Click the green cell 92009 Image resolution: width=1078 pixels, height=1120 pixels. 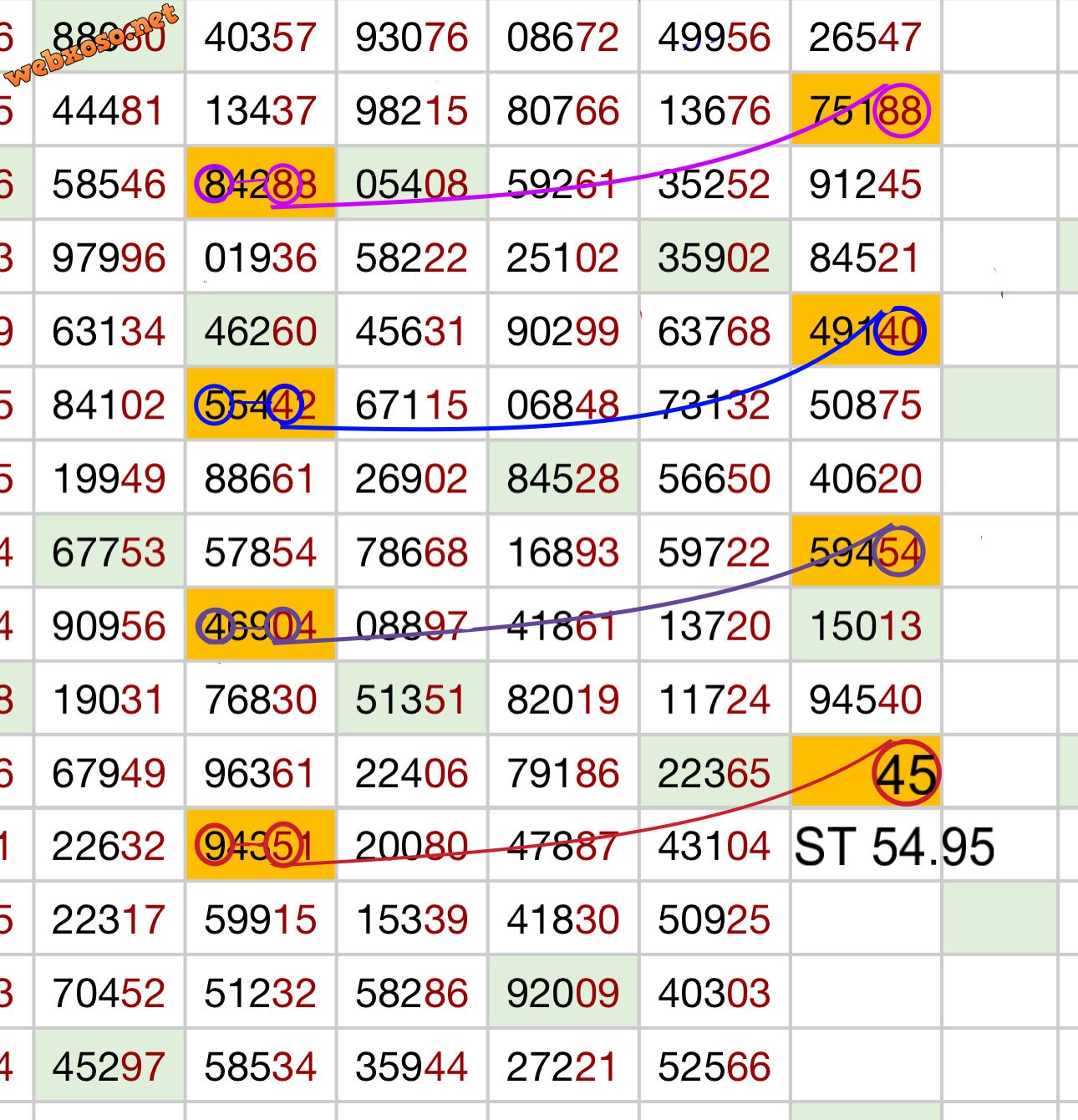(x=563, y=992)
